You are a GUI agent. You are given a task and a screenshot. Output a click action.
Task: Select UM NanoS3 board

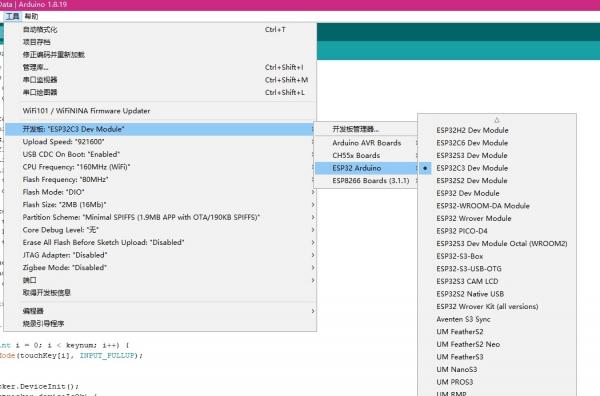(497, 370)
